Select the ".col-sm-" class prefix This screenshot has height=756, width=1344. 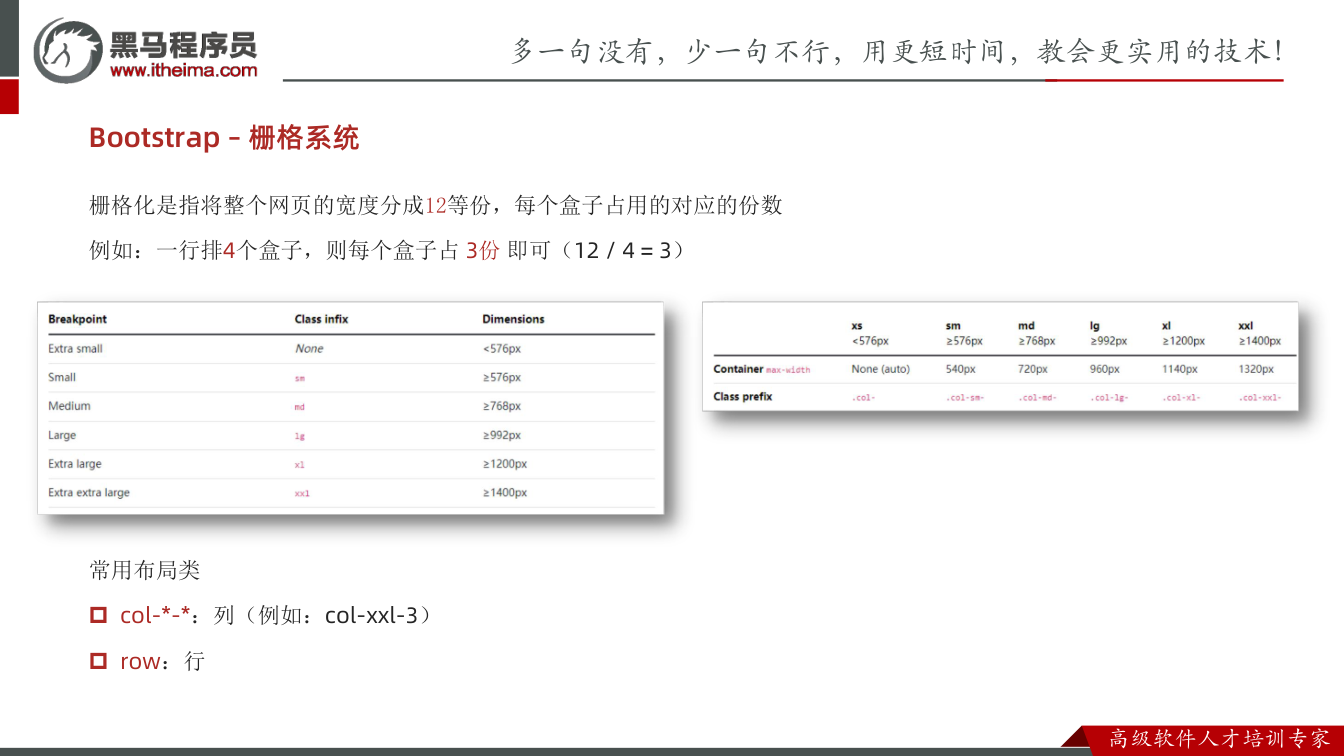[x=965, y=398]
